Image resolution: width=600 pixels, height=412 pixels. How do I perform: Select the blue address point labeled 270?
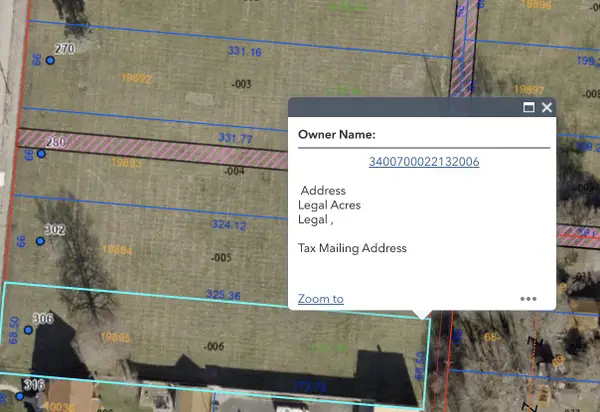click(50, 60)
